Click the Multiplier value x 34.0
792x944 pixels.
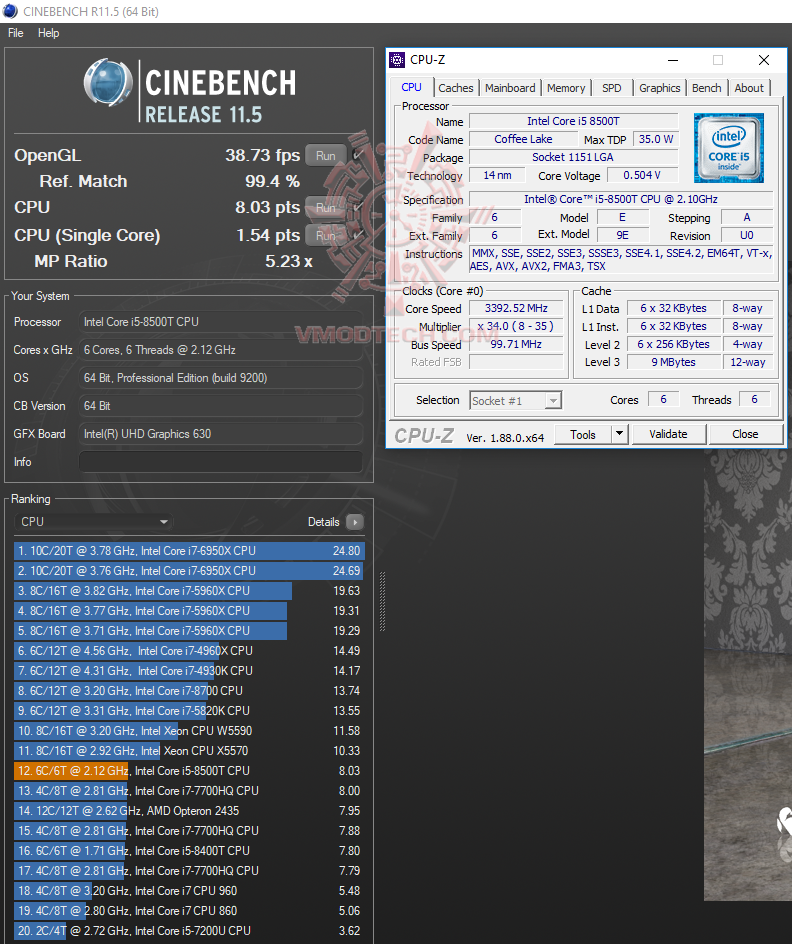coord(516,326)
